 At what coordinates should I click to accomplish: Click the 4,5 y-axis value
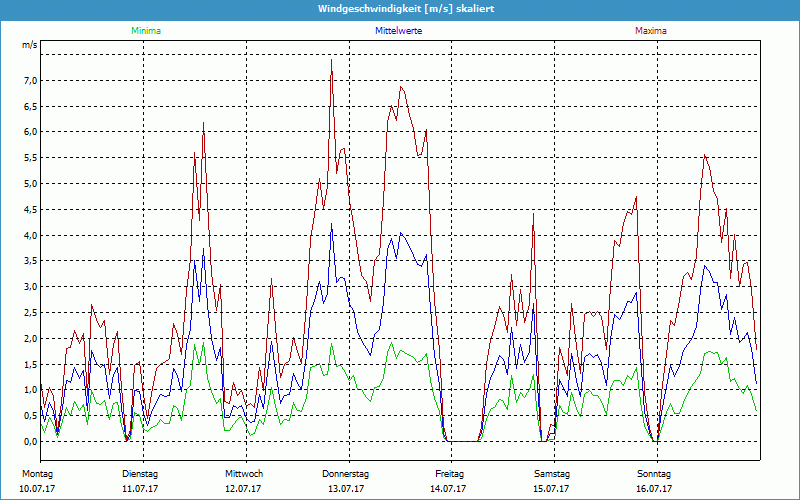[x=30, y=209]
